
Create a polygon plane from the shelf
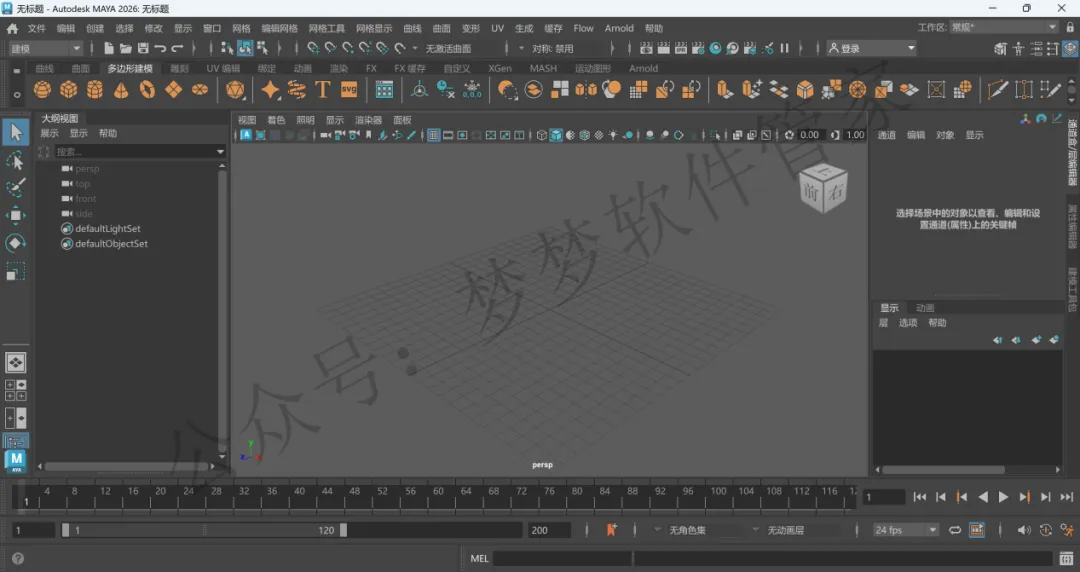click(x=174, y=90)
